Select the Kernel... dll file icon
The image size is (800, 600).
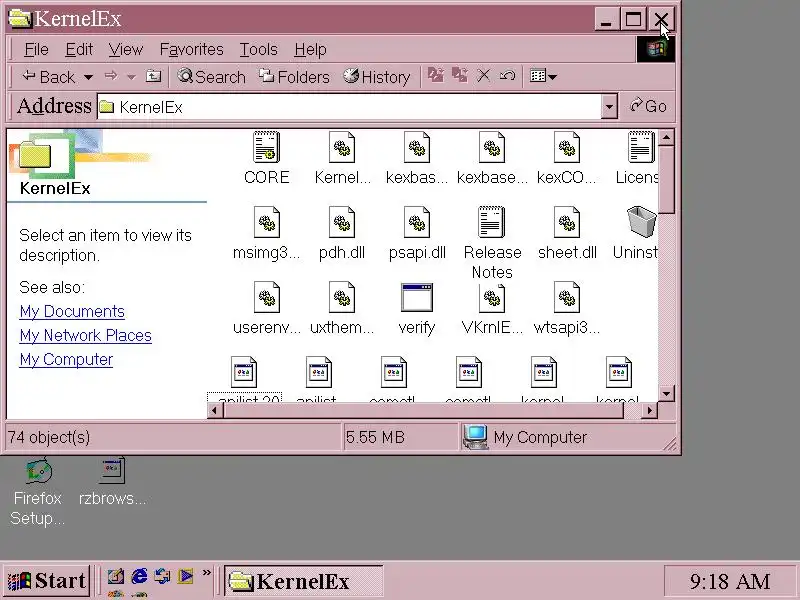[342, 147]
